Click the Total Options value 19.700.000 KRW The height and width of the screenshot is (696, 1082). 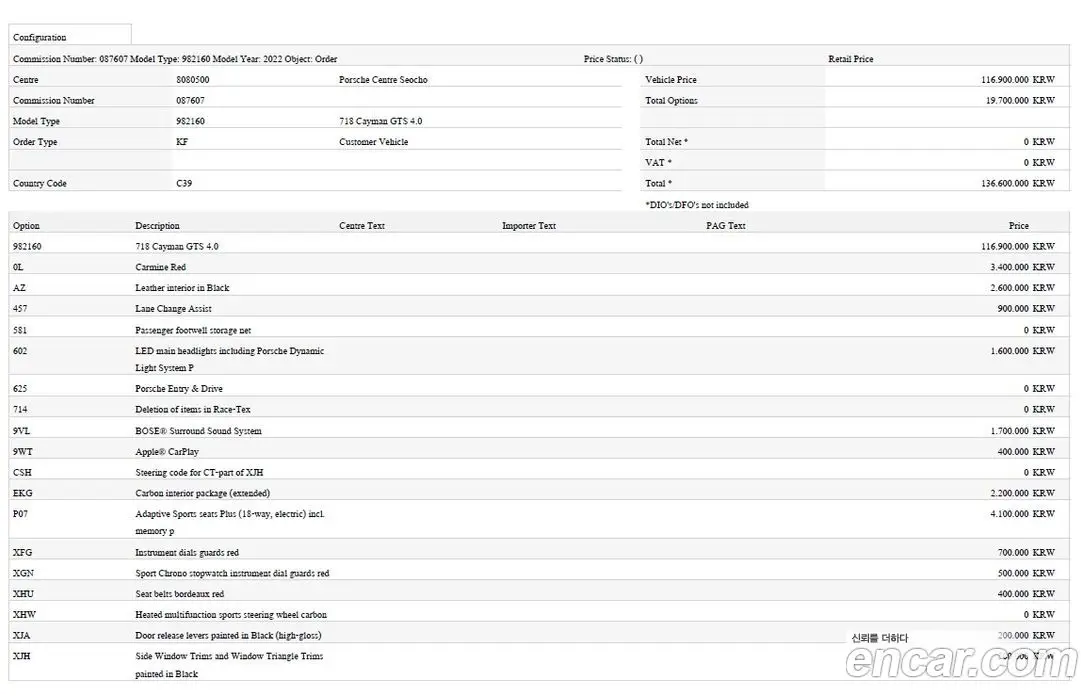click(1018, 100)
